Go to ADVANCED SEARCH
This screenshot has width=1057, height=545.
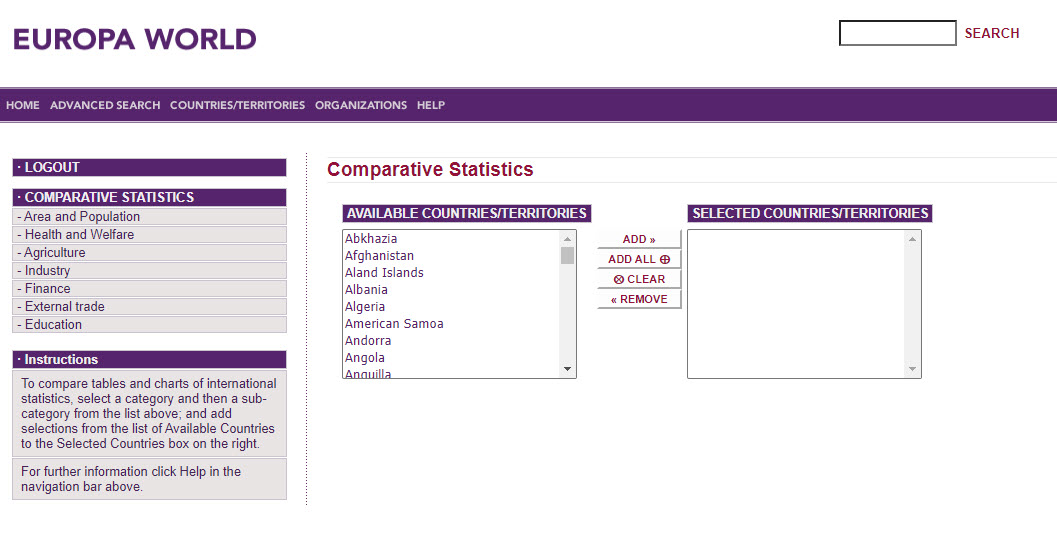click(105, 105)
